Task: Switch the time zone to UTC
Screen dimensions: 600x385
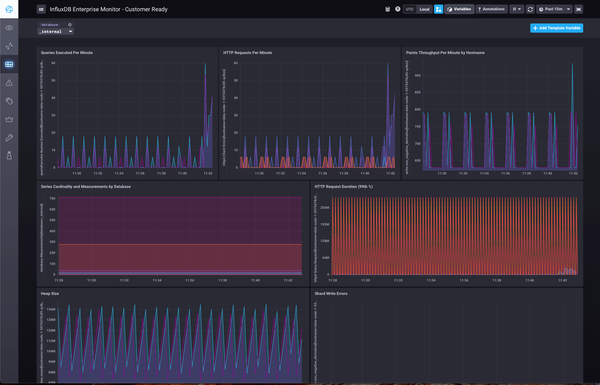Action: coord(410,9)
